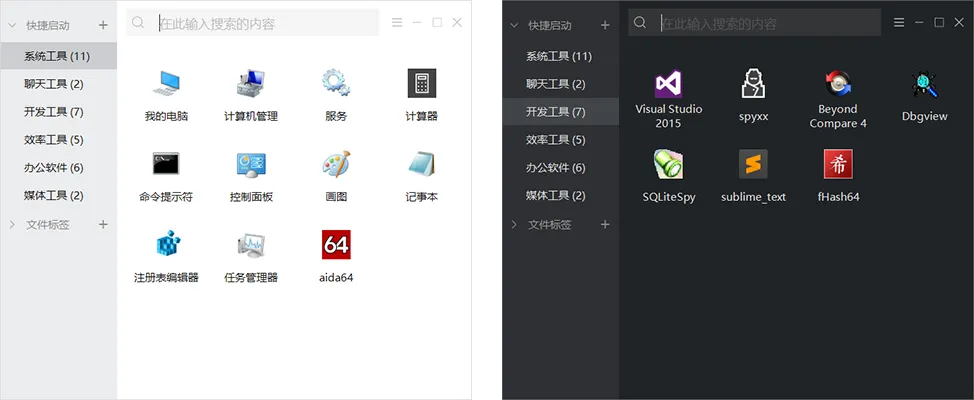This screenshot has width=974, height=400.
Task: Launch Beyond Compare 4 icon
Action: click(838, 83)
